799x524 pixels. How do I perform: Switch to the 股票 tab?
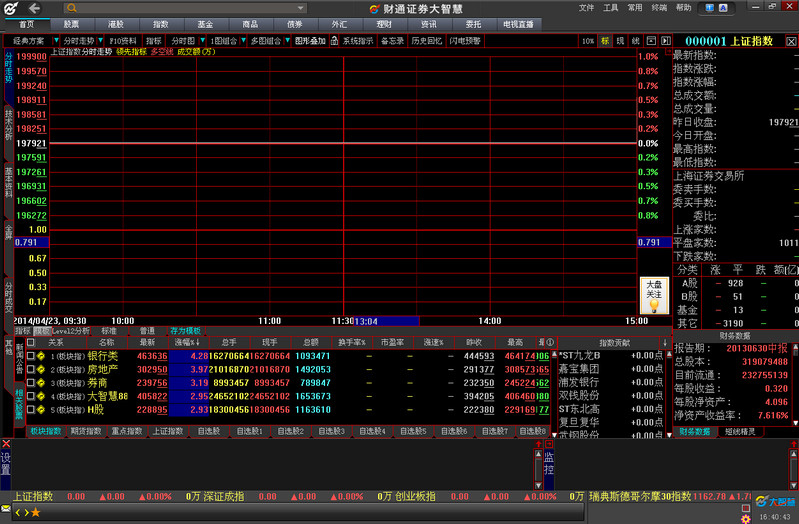tap(72, 24)
